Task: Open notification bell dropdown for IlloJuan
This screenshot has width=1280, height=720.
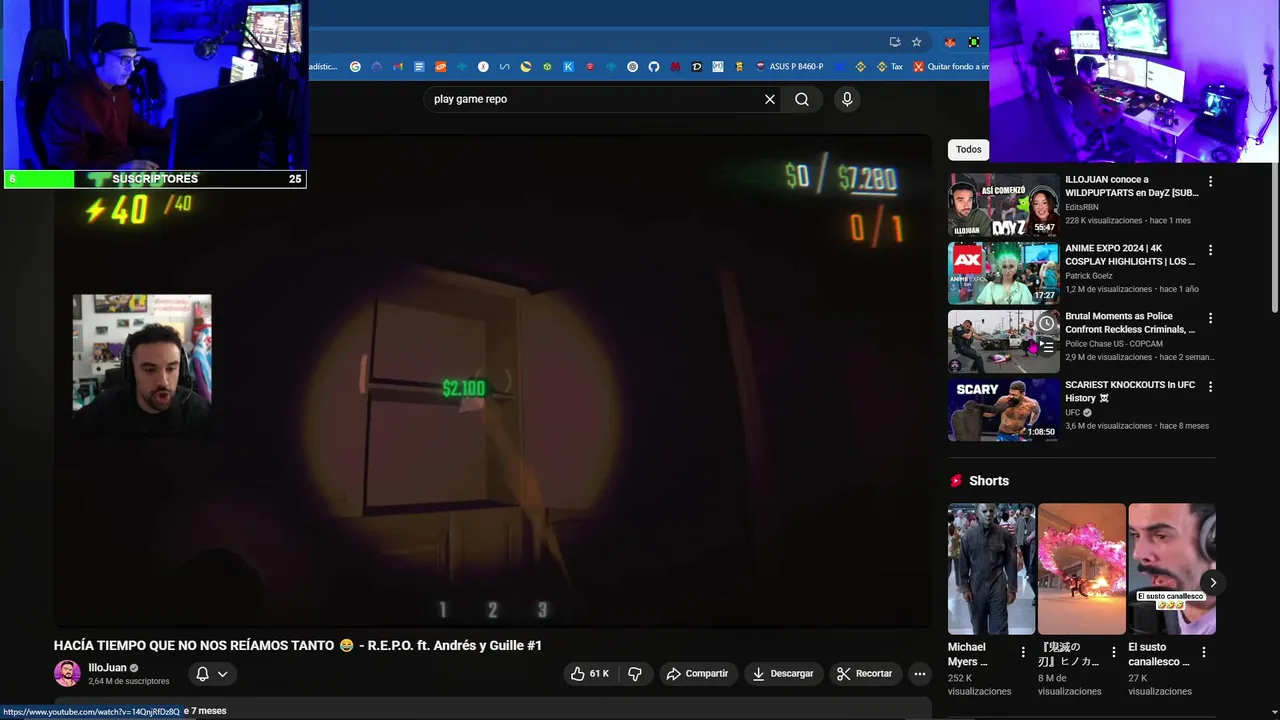Action: [212, 674]
